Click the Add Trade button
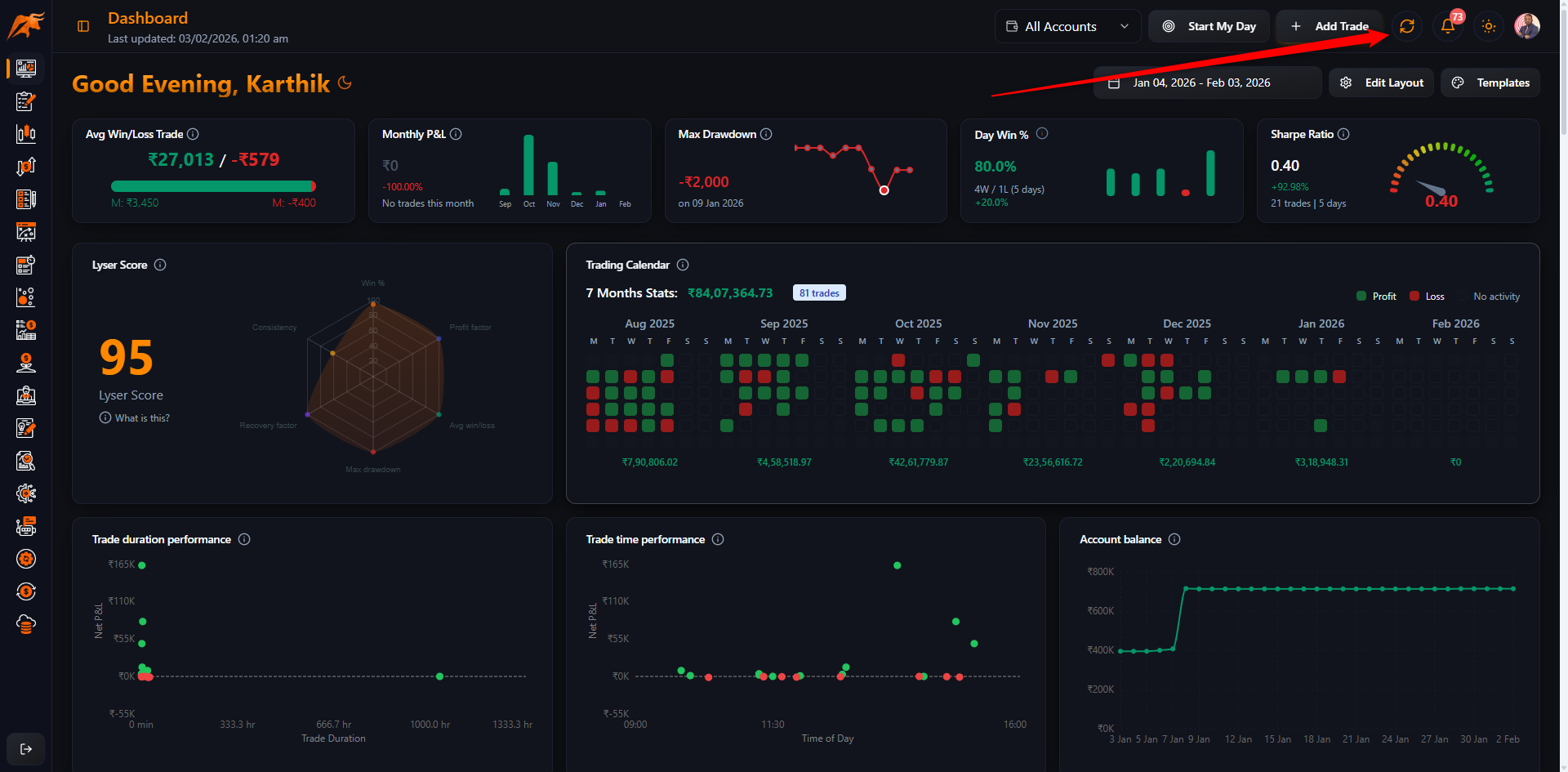 click(x=1329, y=26)
